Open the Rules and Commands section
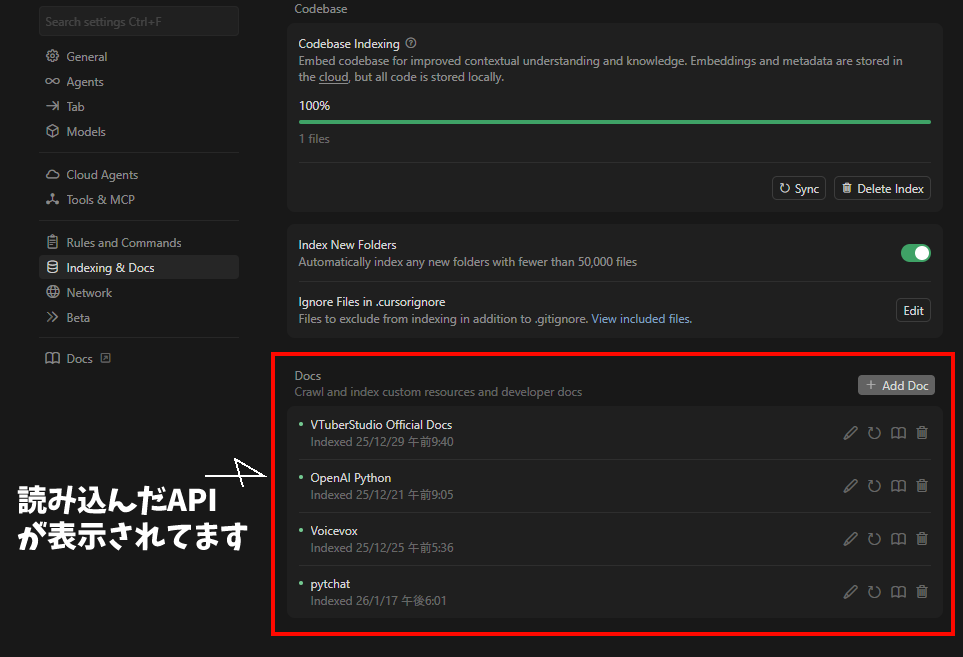Image resolution: width=963 pixels, height=657 pixels. coord(124,243)
